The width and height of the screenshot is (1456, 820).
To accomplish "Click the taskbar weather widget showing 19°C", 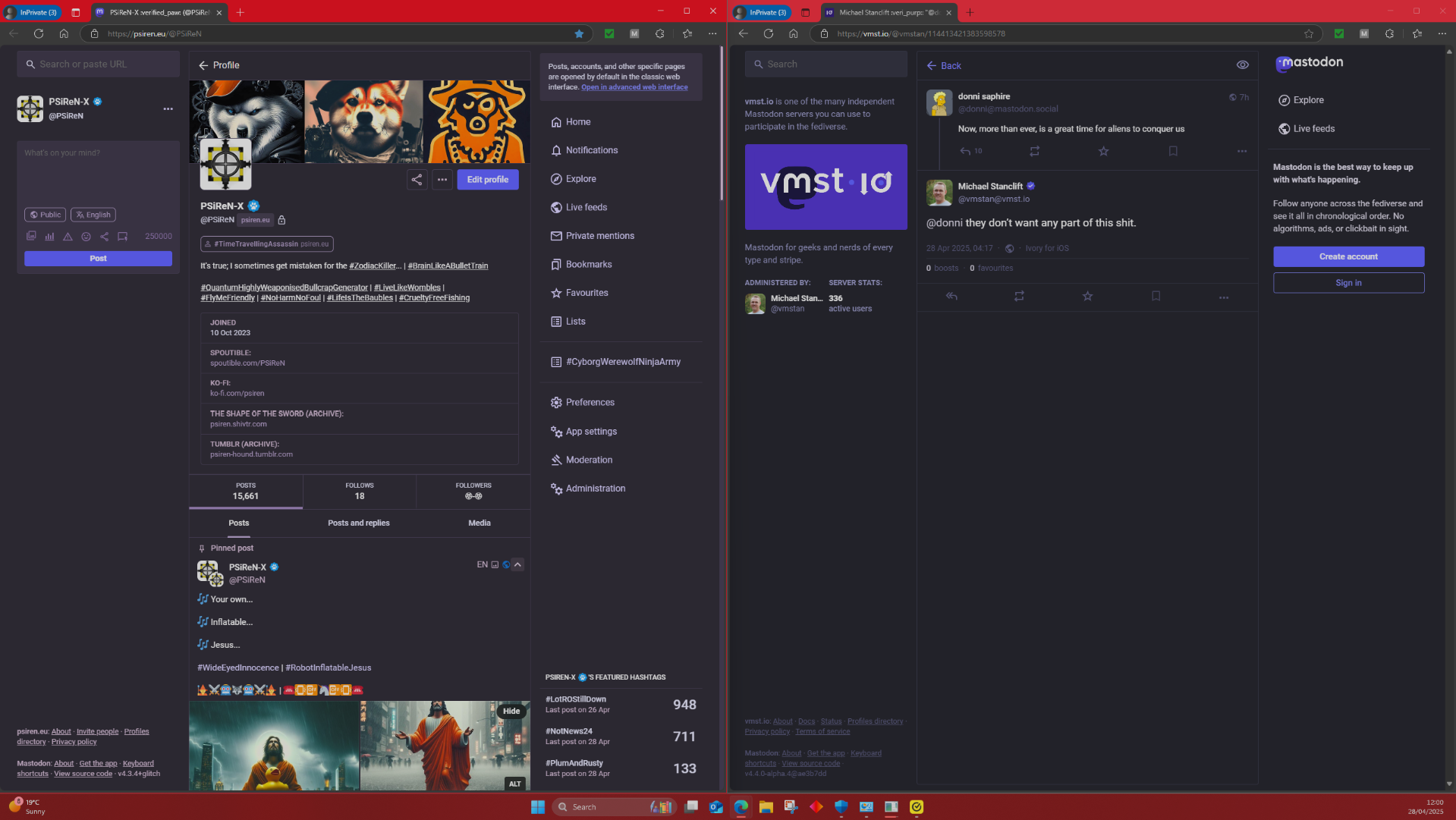I will pyautogui.click(x=27, y=806).
